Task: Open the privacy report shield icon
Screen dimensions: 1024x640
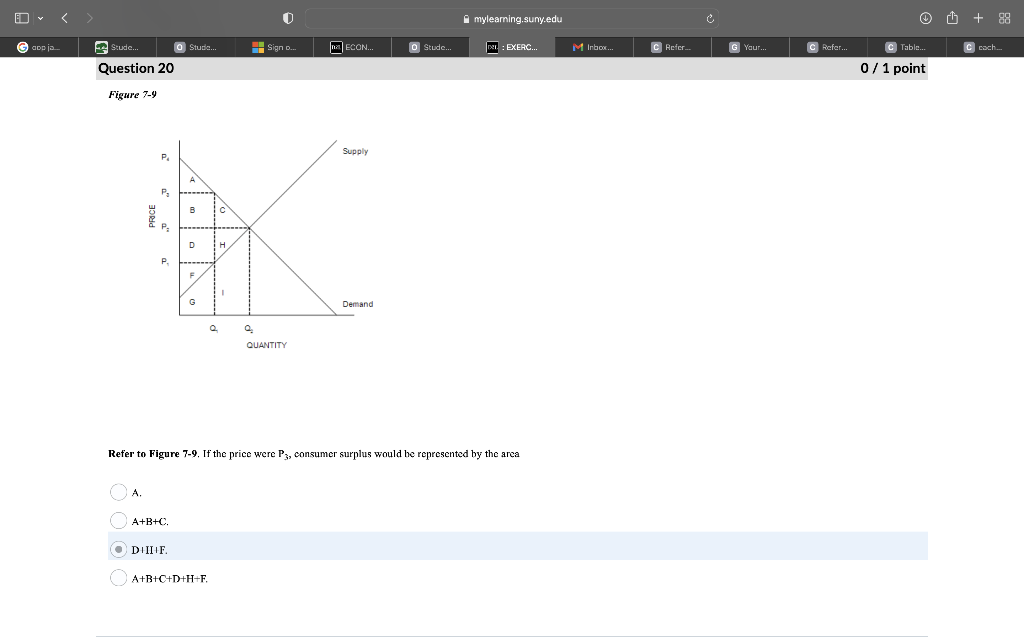Action: [288, 18]
